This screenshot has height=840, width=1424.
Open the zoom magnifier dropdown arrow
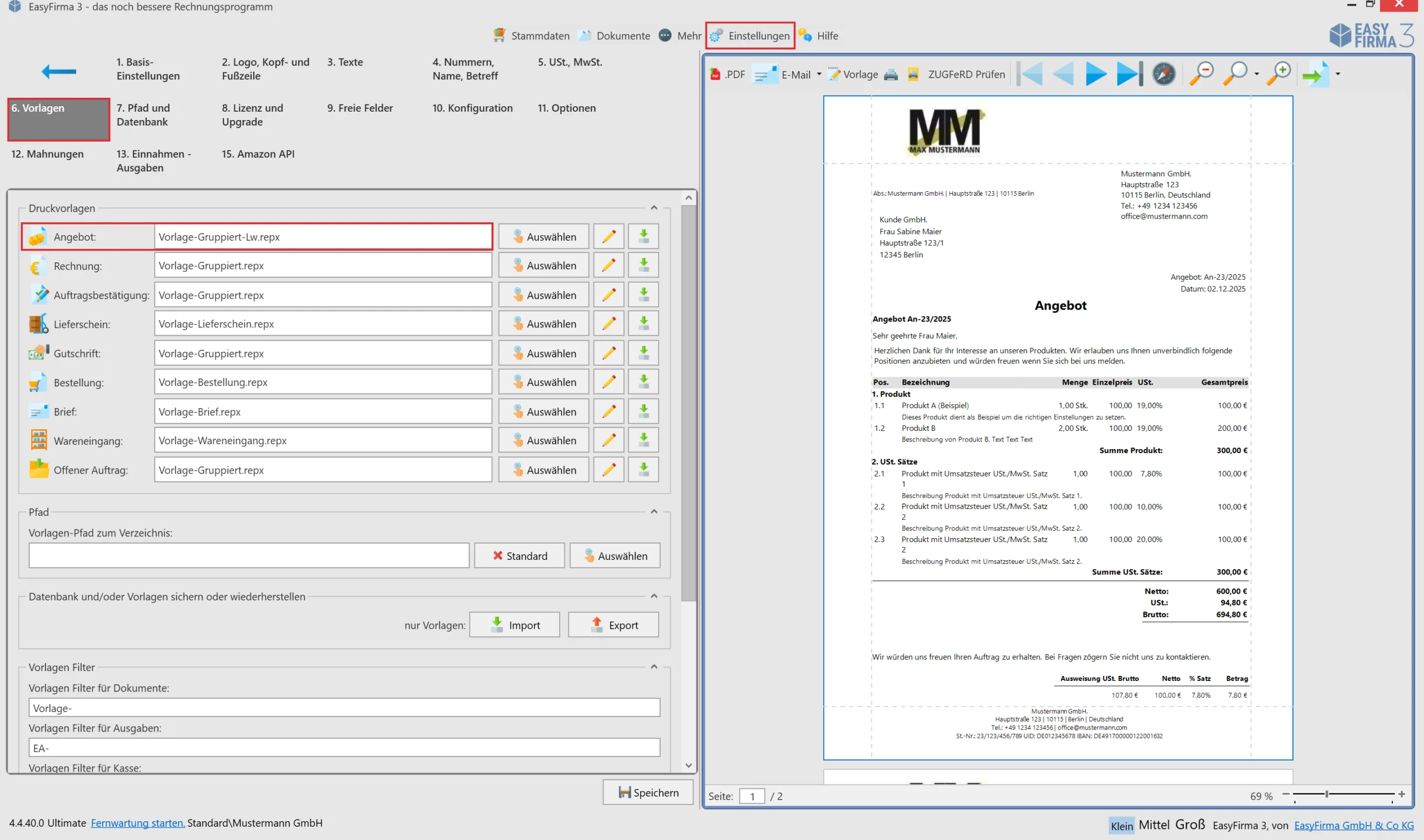click(x=1257, y=74)
